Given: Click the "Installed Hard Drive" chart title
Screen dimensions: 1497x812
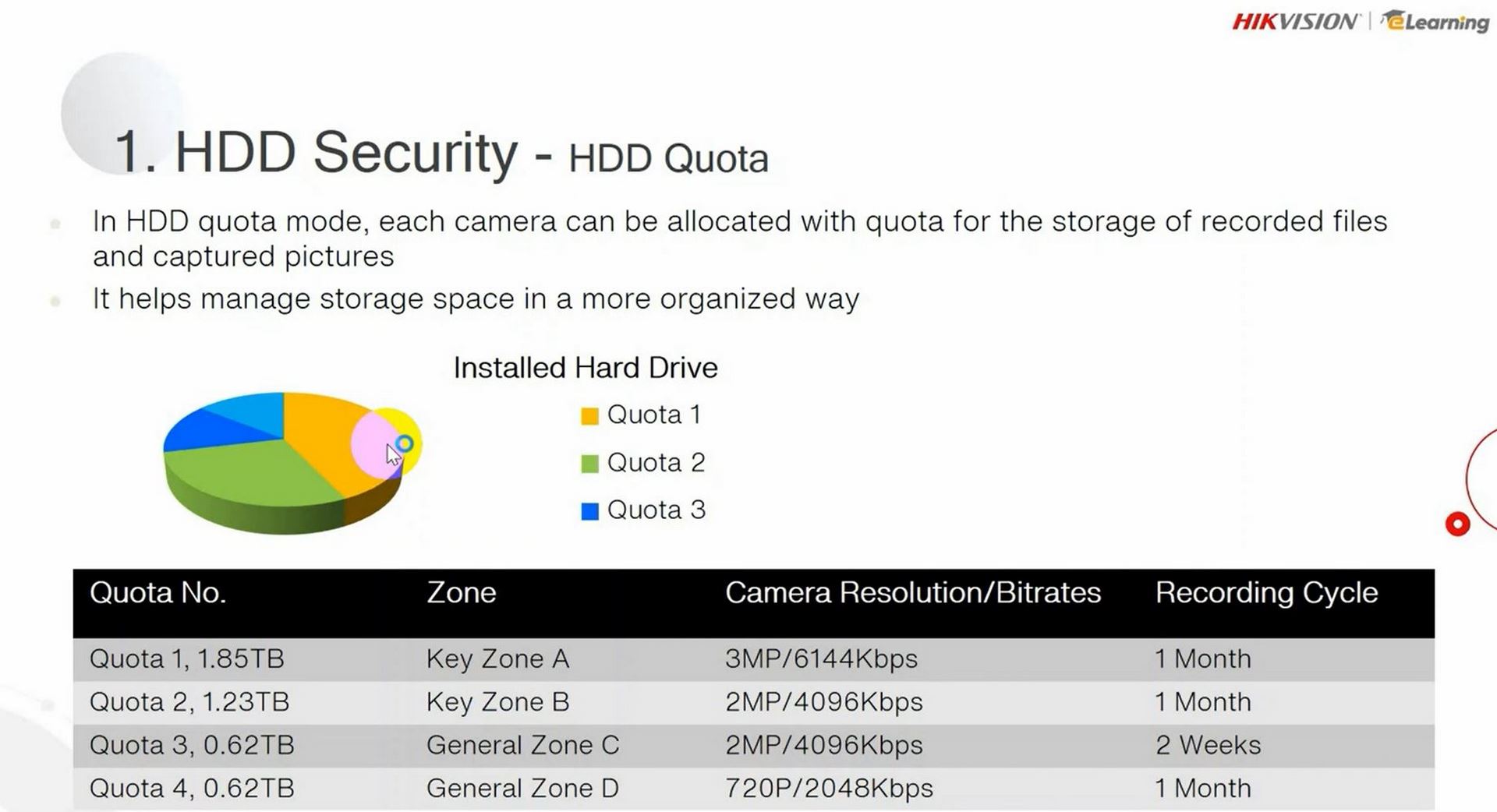Looking at the screenshot, I should pyautogui.click(x=586, y=368).
